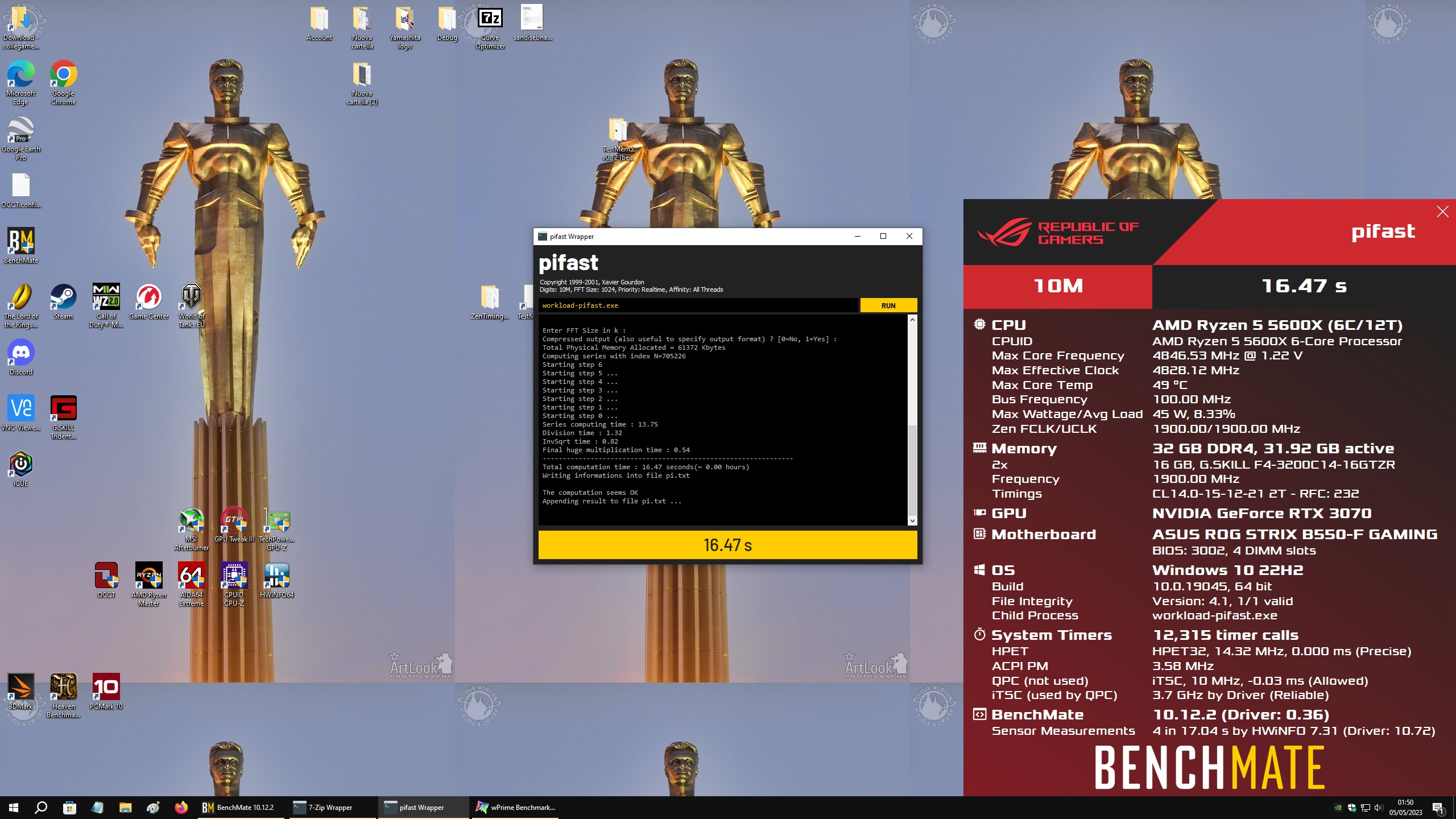Open AIDA64 Extreme shortcut
1456x819 pixels.
coord(192,584)
